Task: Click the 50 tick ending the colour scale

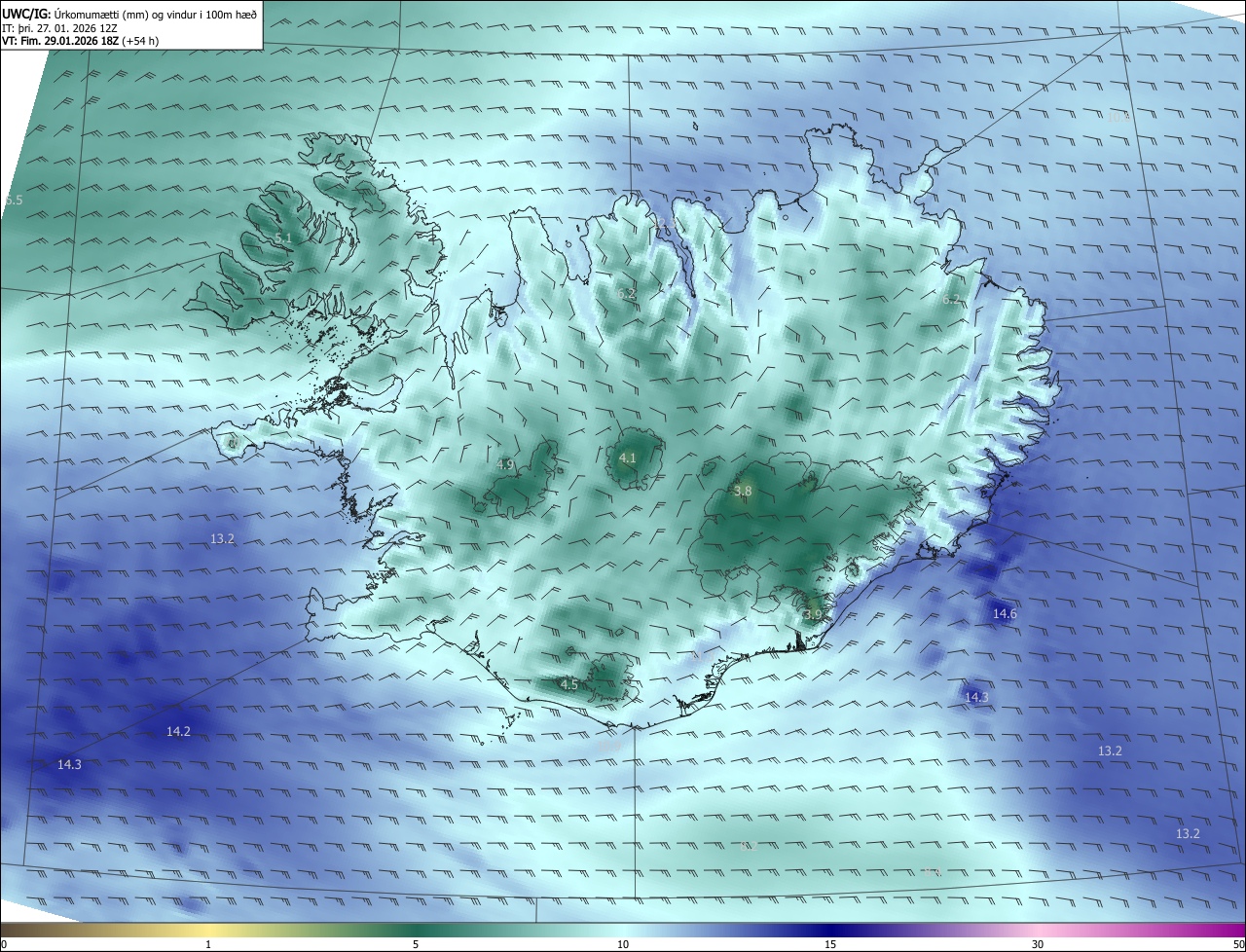Action: point(1238,944)
